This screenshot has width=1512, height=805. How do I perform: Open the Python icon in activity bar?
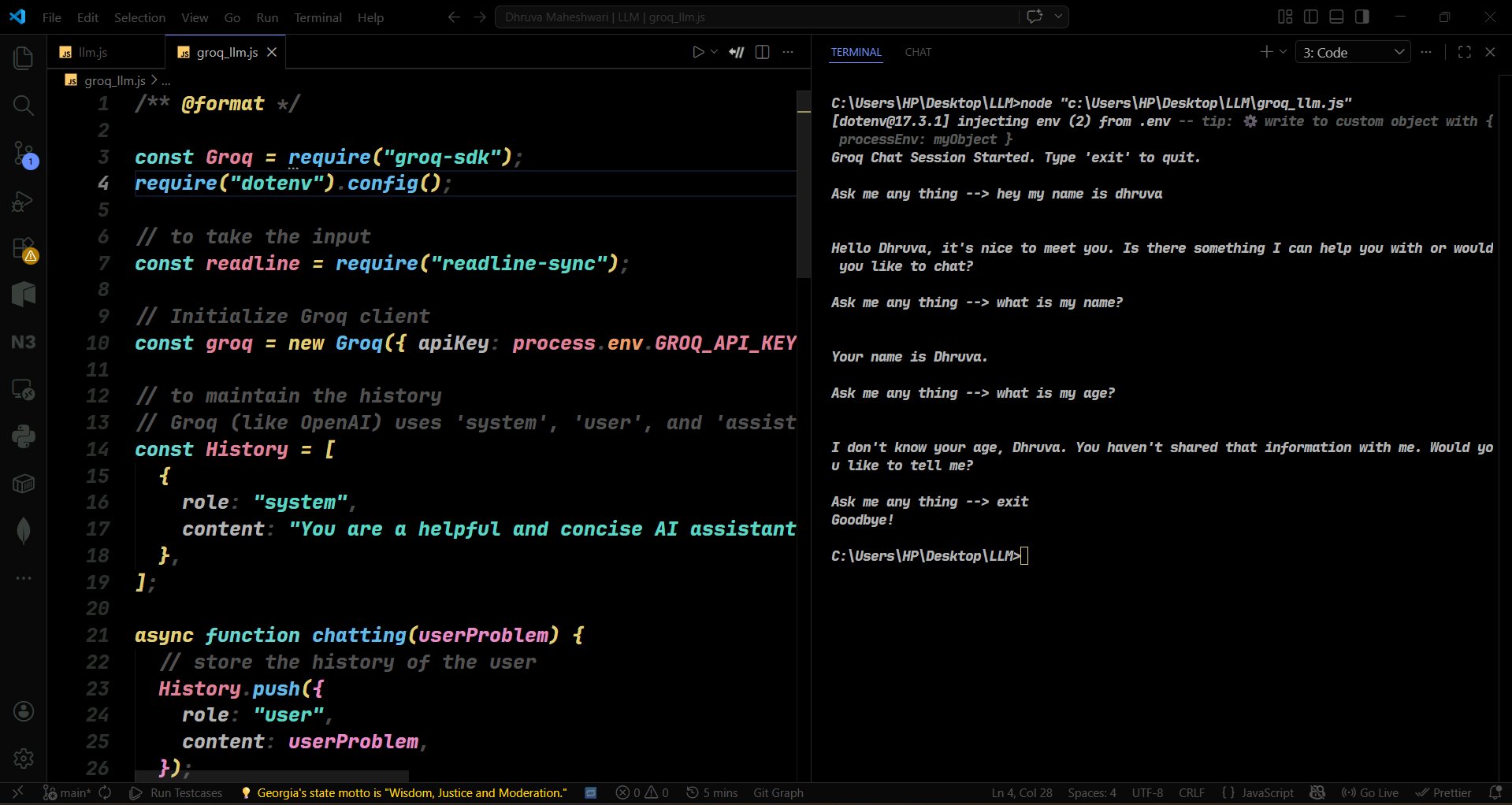tap(24, 436)
